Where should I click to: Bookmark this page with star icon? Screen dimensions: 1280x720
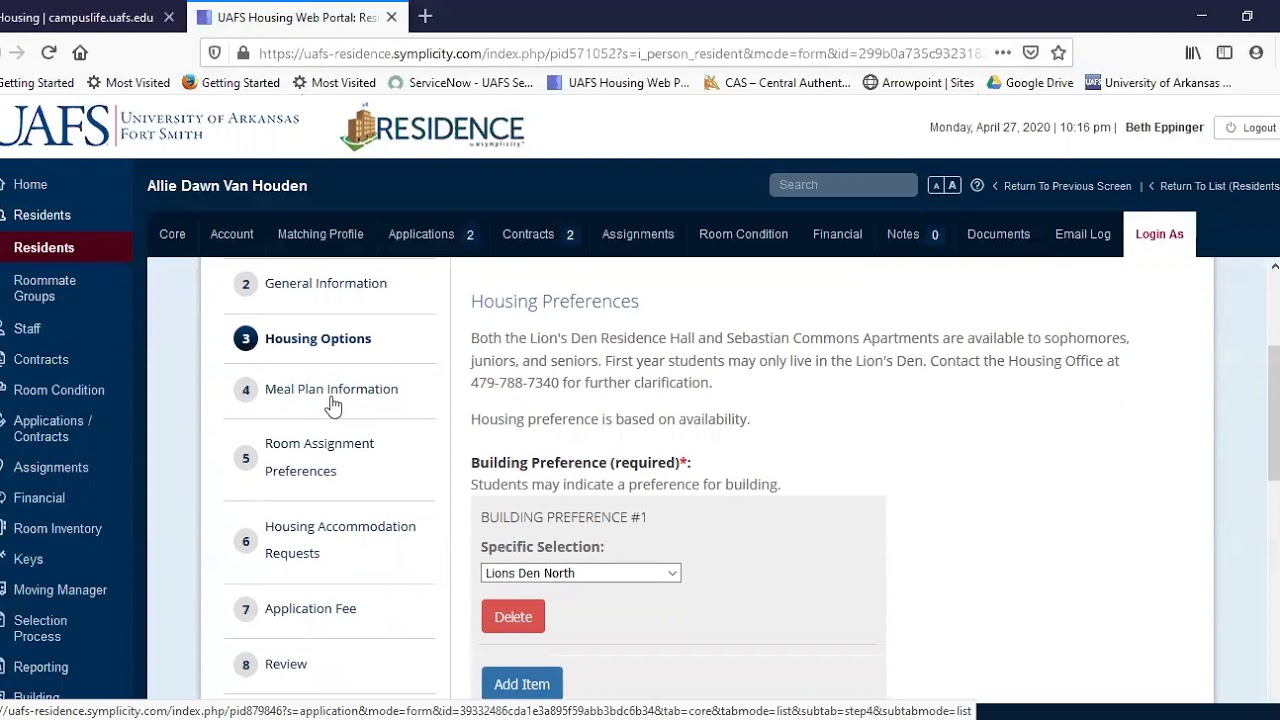pos(1058,53)
